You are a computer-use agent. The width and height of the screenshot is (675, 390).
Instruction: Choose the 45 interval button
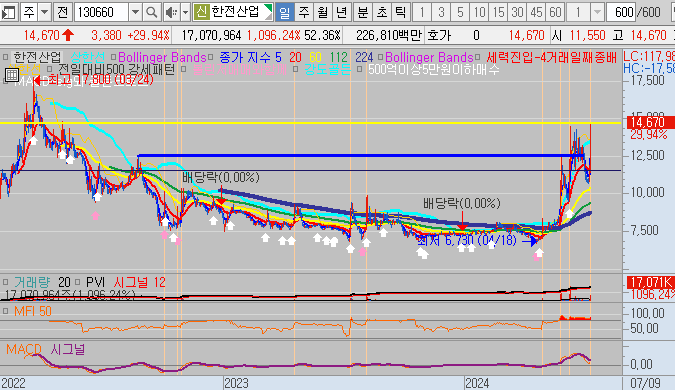536,12
